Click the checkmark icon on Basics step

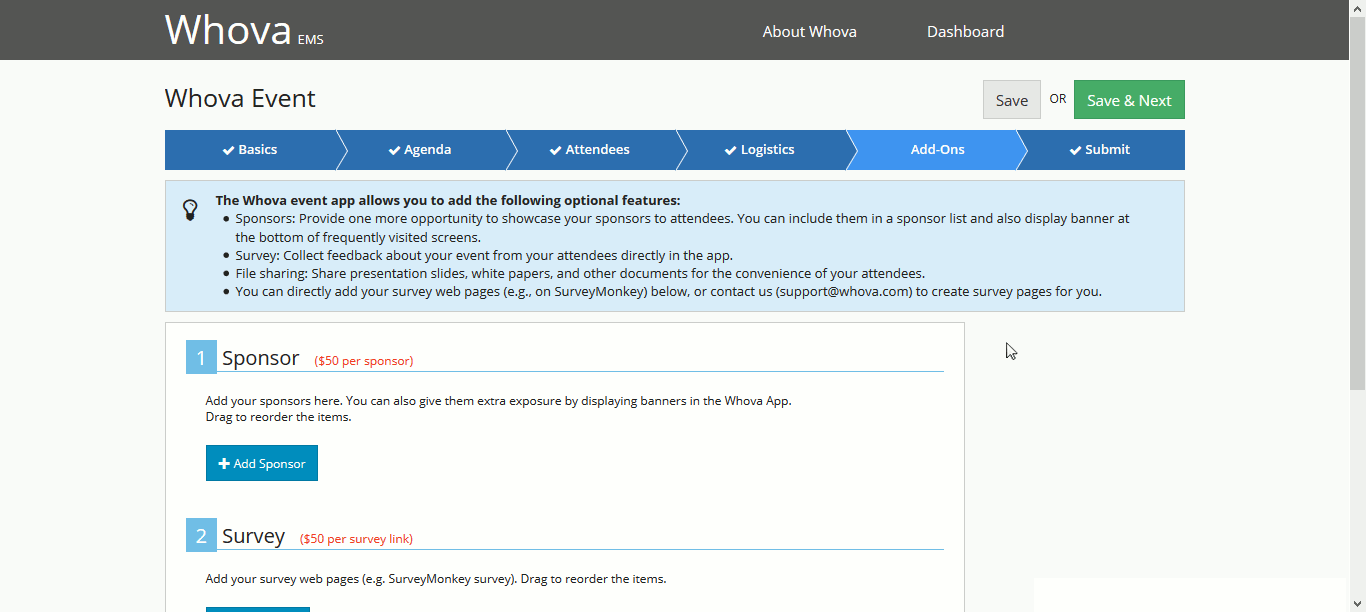pyautogui.click(x=228, y=150)
